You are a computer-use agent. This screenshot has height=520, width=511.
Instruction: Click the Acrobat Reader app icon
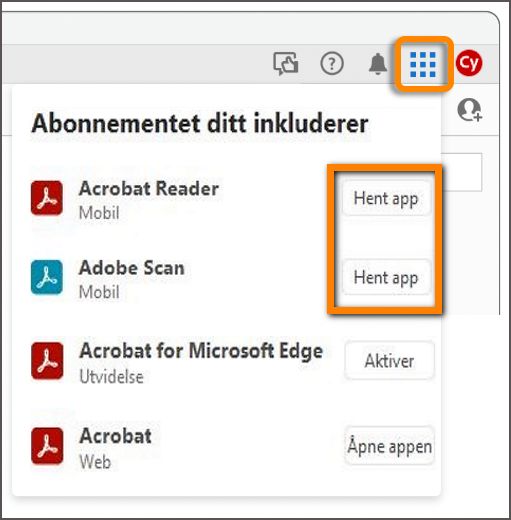click(47, 198)
